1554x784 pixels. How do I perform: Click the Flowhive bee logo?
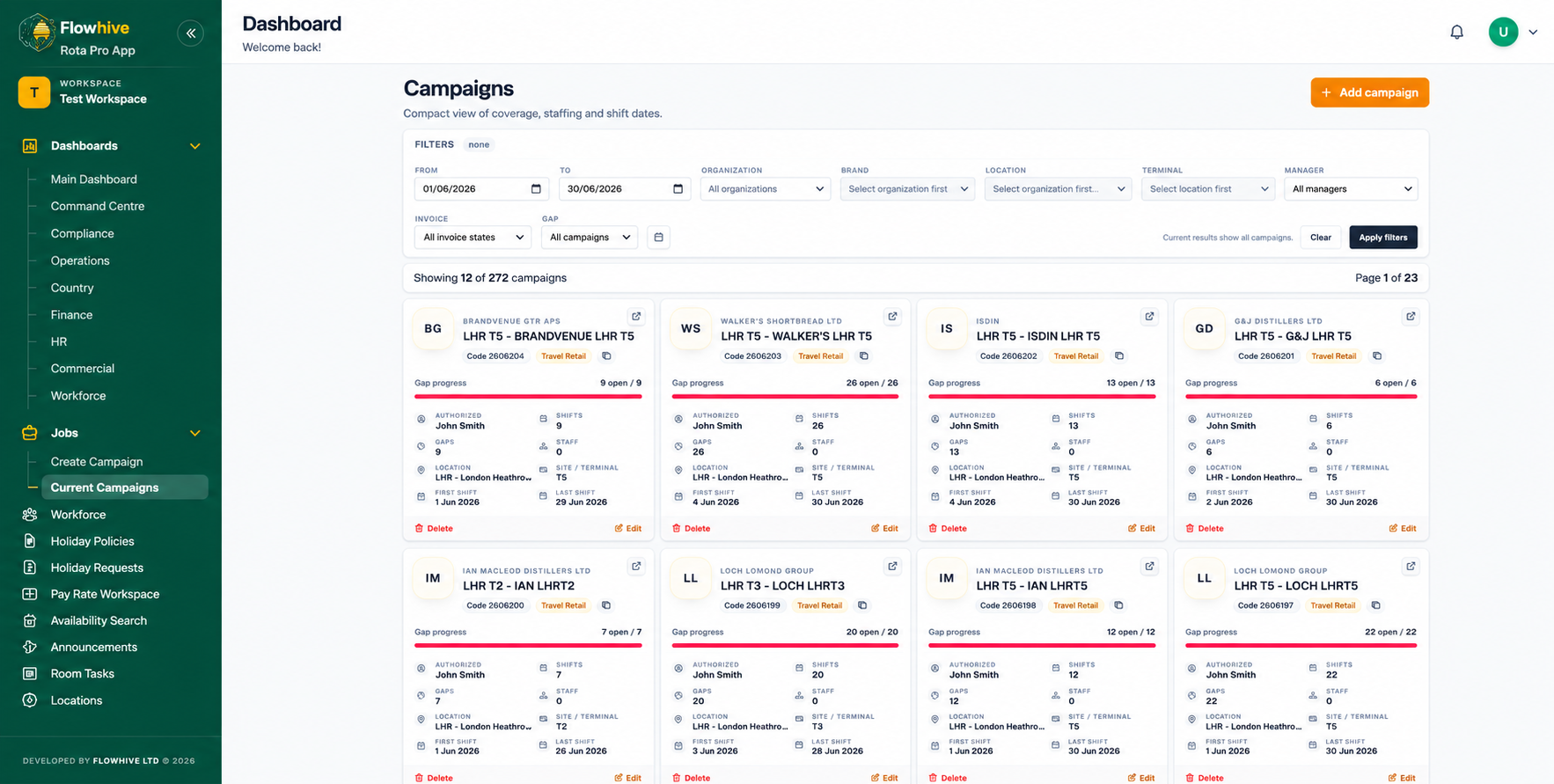pyautogui.click(x=37, y=33)
